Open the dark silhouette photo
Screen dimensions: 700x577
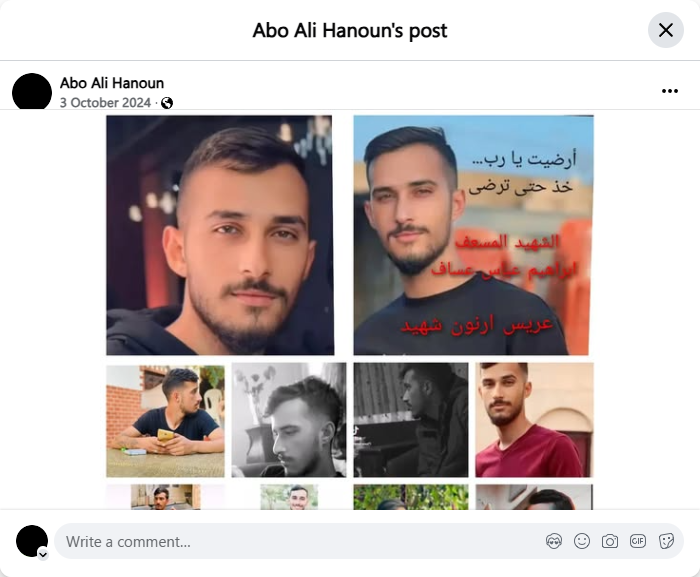click(x=411, y=420)
